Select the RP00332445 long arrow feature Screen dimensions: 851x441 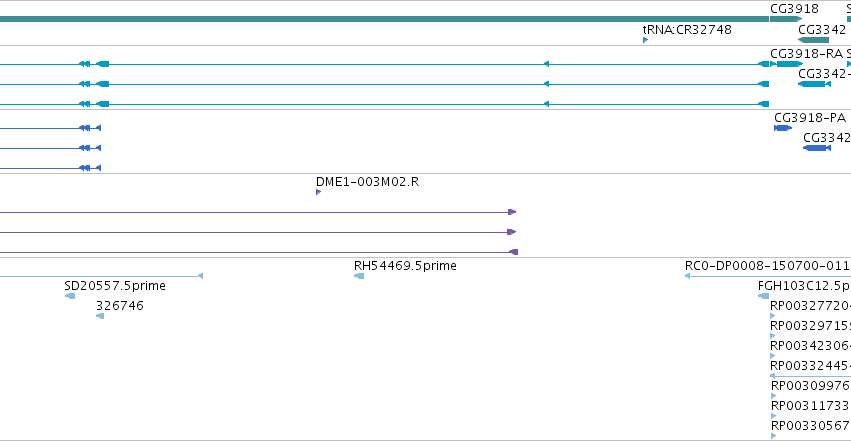click(x=810, y=376)
